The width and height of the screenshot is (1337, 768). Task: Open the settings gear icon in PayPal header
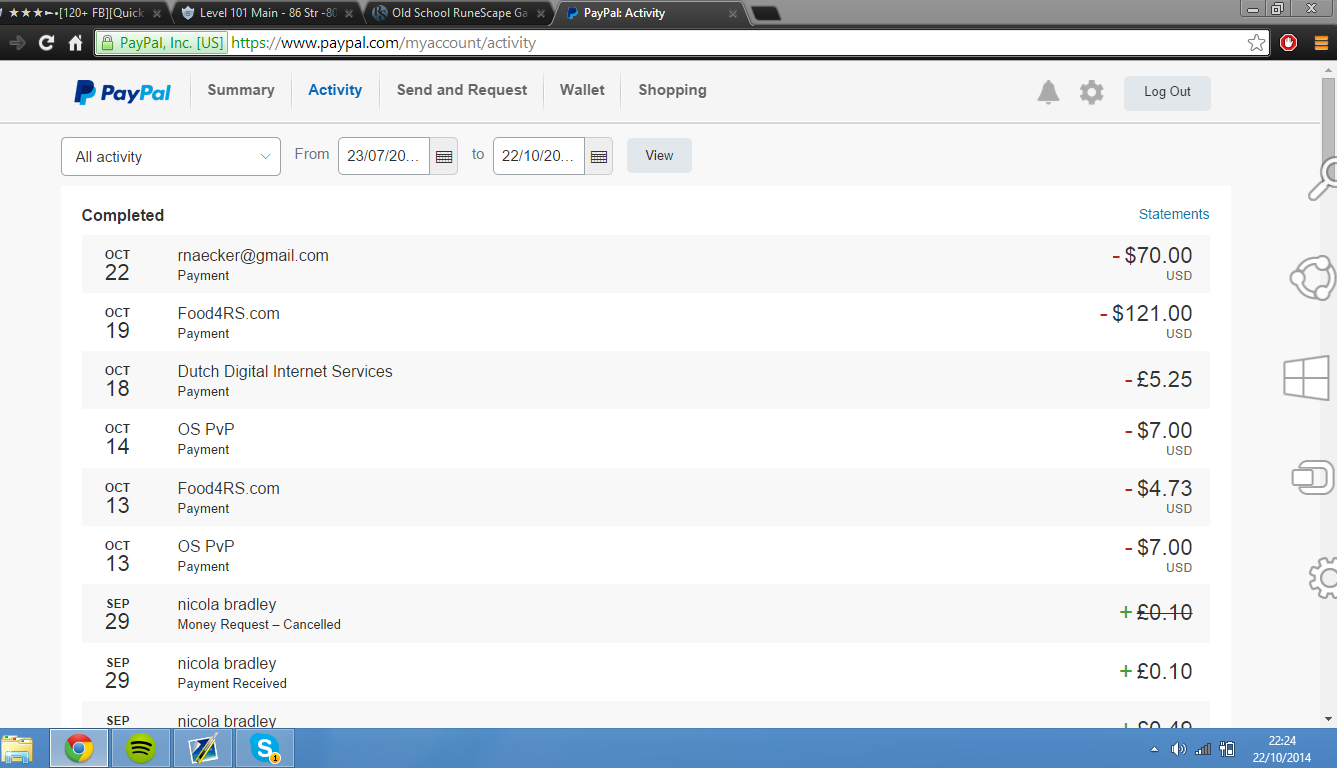pyautogui.click(x=1091, y=93)
